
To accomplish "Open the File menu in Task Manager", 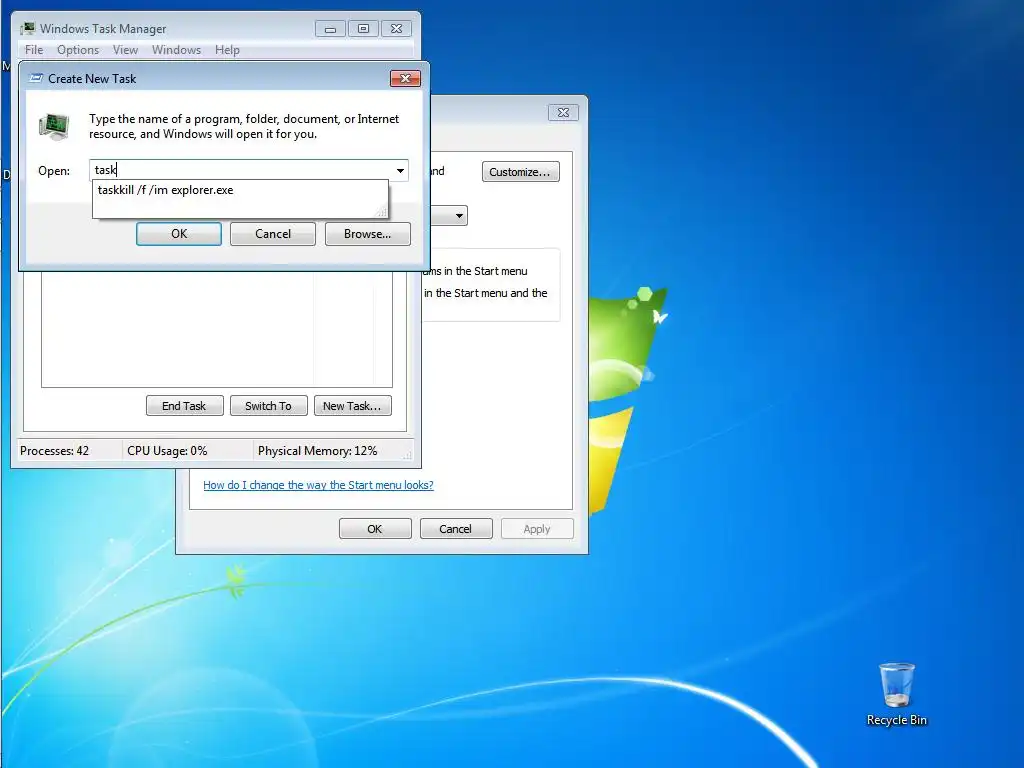I will [34, 50].
